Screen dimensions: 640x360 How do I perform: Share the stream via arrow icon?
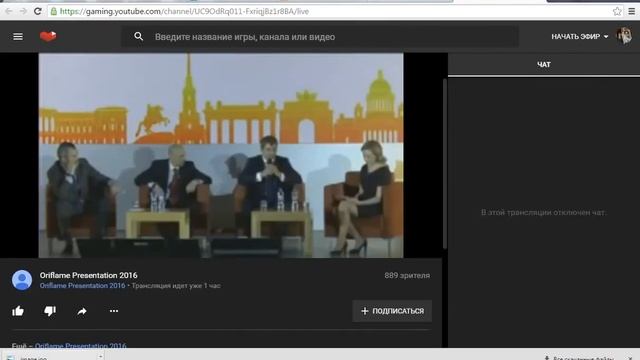click(82, 311)
